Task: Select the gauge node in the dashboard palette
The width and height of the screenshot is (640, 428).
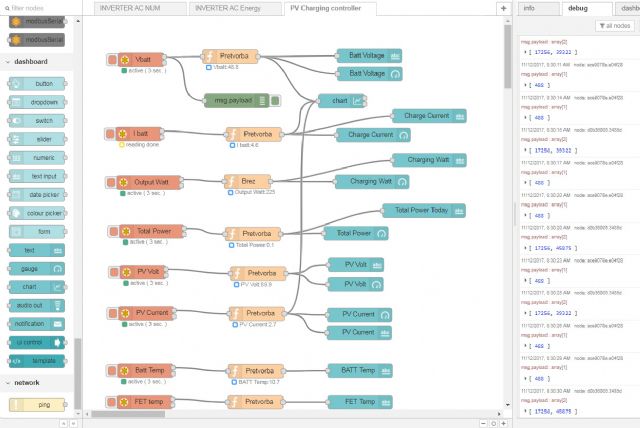Action: coord(37,268)
